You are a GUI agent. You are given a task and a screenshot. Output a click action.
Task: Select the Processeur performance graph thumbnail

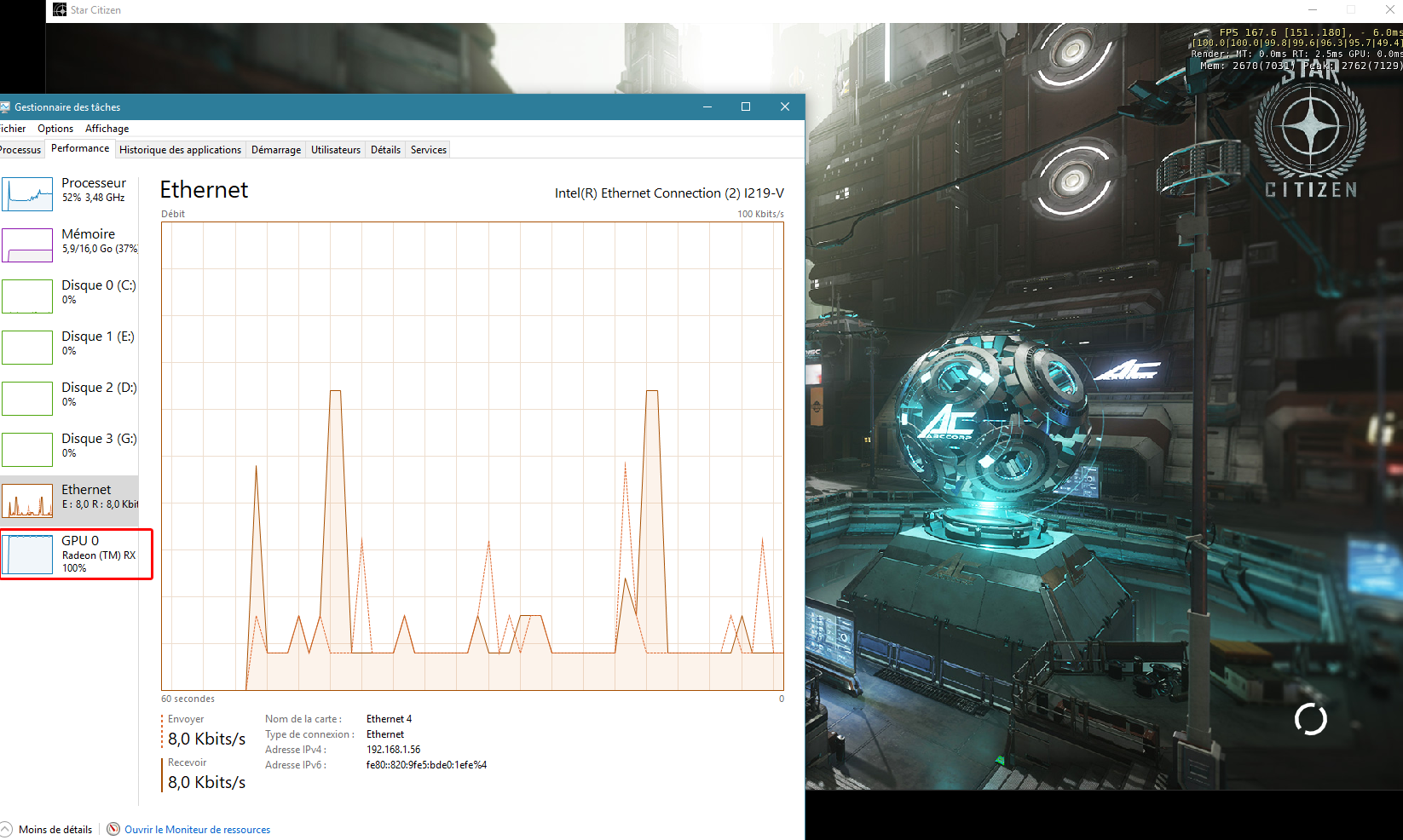(27, 195)
